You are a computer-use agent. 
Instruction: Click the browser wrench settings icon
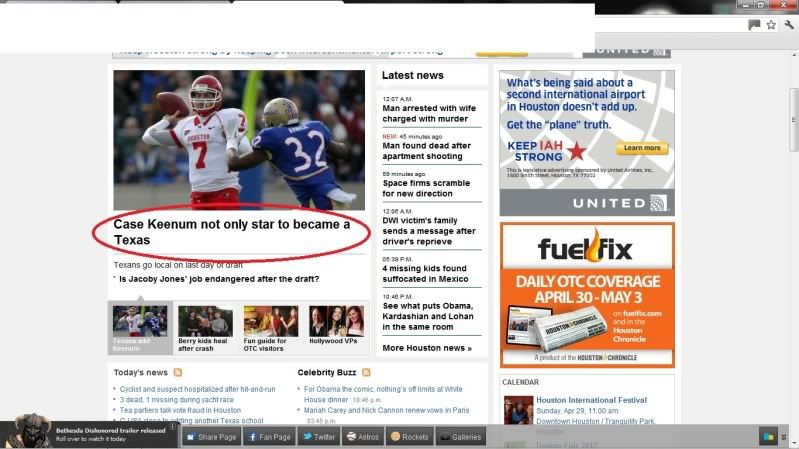(788, 25)
